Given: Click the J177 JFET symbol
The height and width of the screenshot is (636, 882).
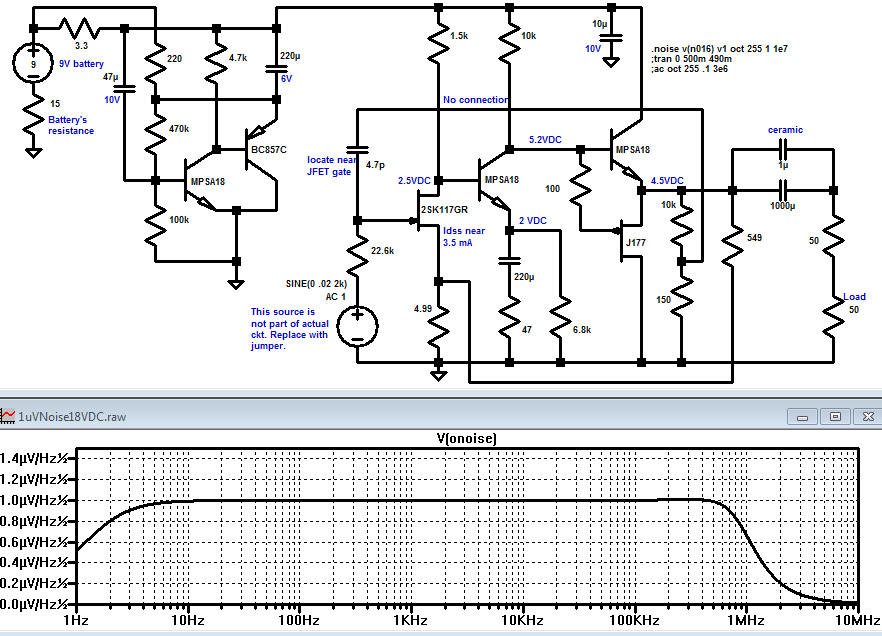Looking at the screenshot, I should [630, 242].
